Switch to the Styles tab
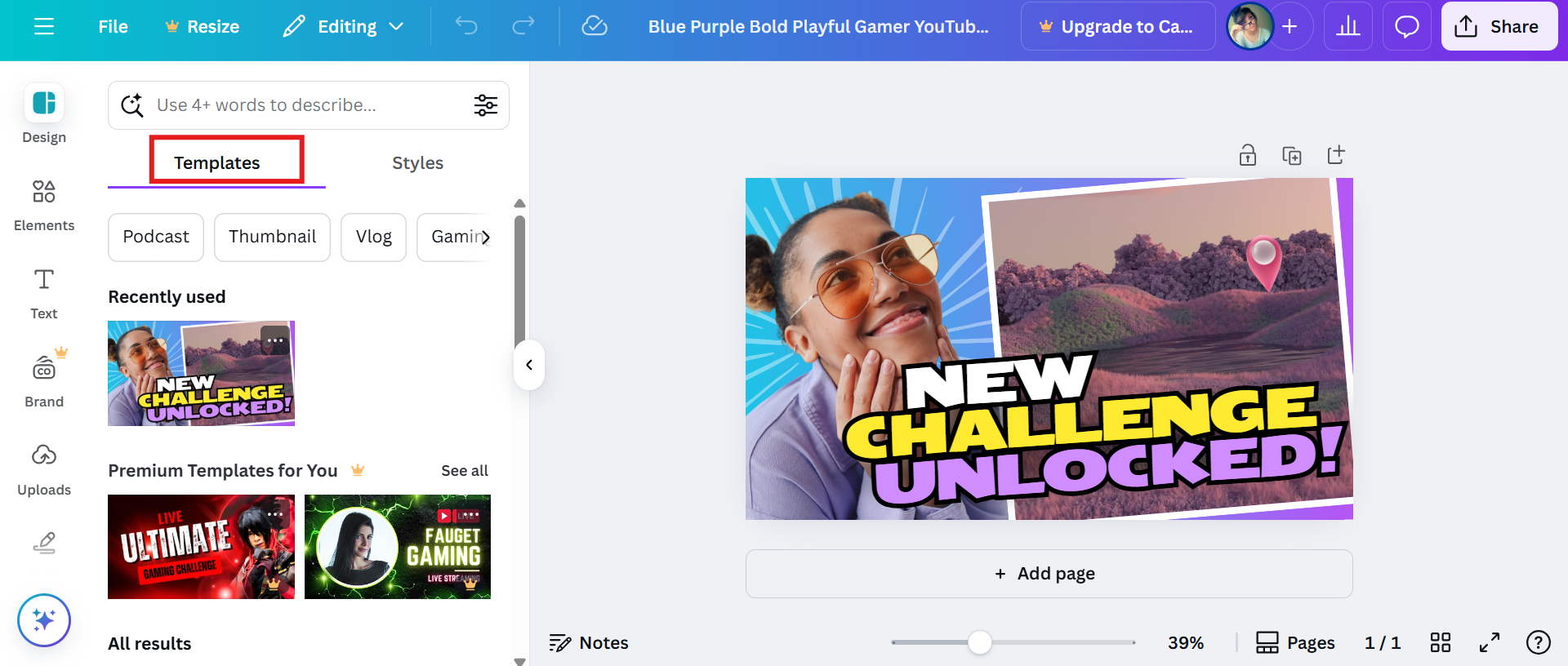Screen dimensions: 1568x666 click(417, 162)
